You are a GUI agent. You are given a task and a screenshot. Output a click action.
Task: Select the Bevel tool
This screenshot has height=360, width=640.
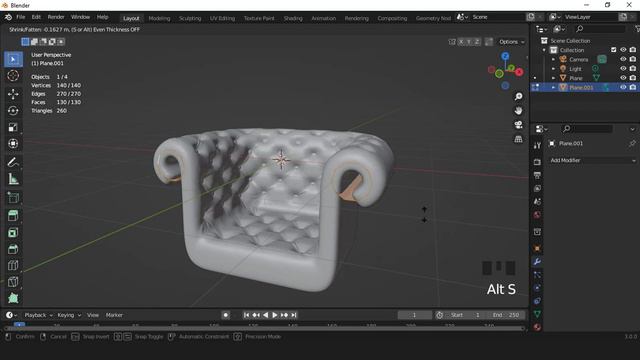[x=13, y=249]
